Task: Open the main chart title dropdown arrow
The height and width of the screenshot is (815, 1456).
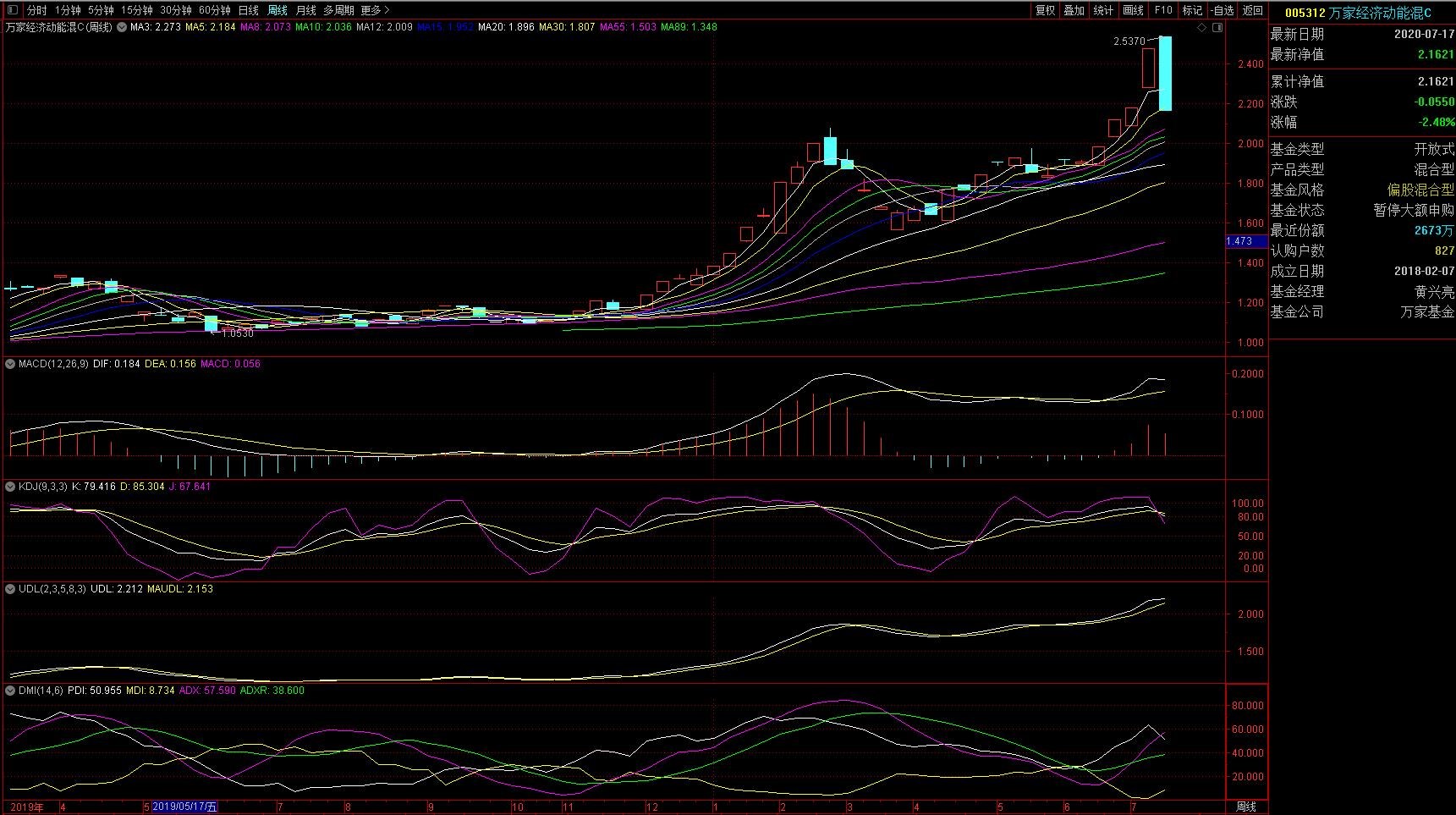Action: pos(122,27)
